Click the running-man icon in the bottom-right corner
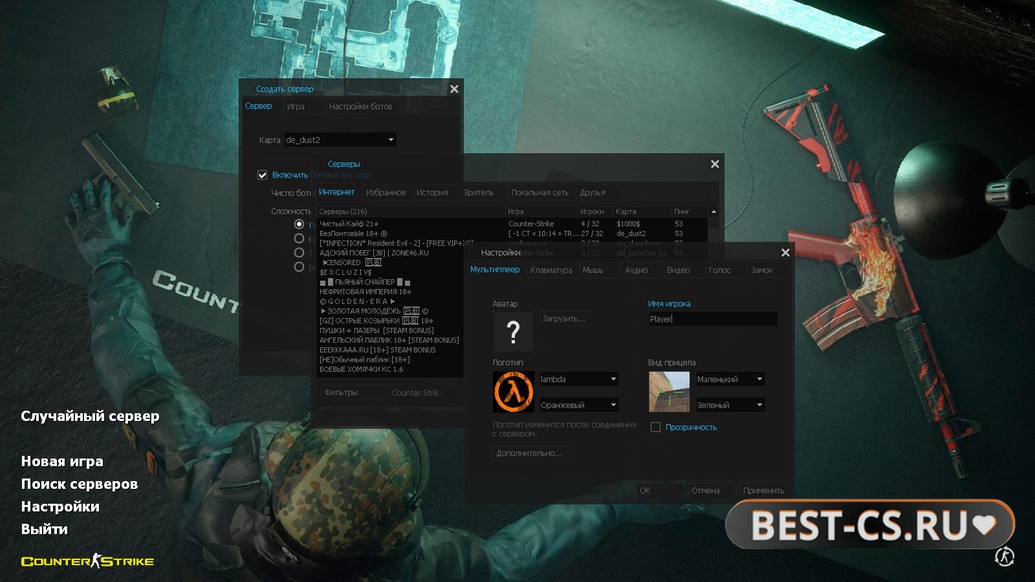 (1004, 556)
